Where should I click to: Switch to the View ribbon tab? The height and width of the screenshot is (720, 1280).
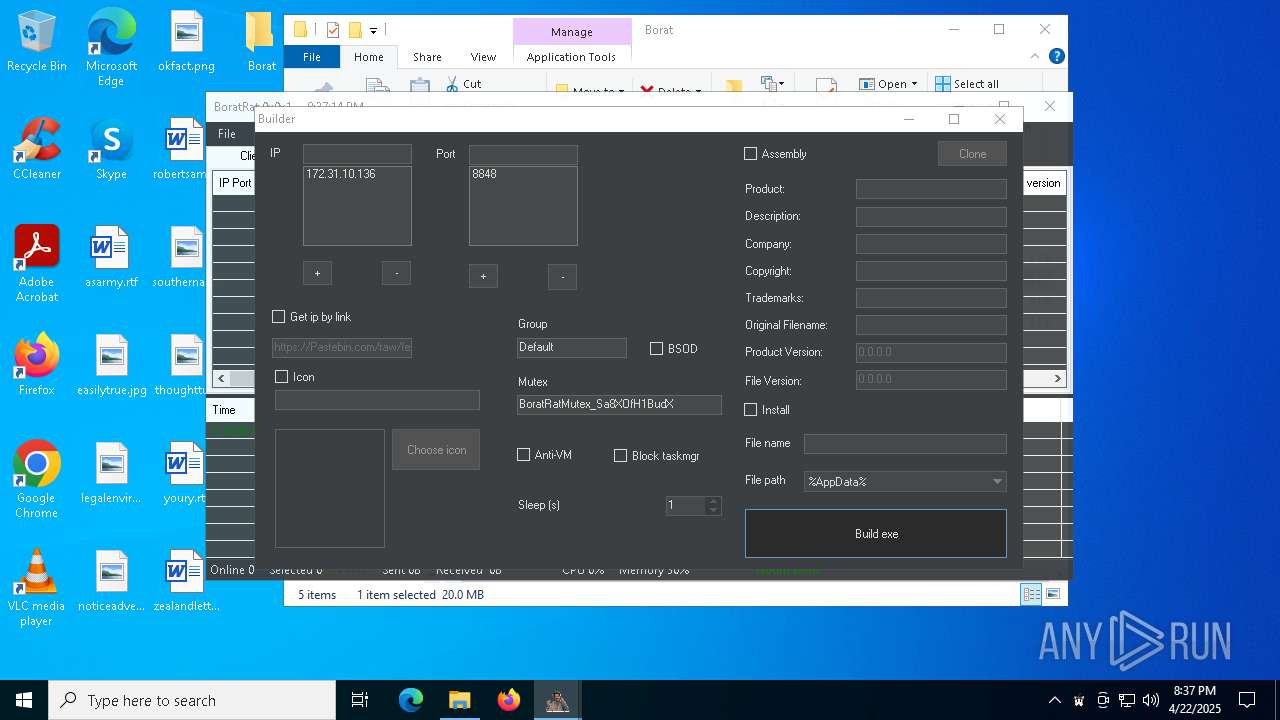[483, 57]
